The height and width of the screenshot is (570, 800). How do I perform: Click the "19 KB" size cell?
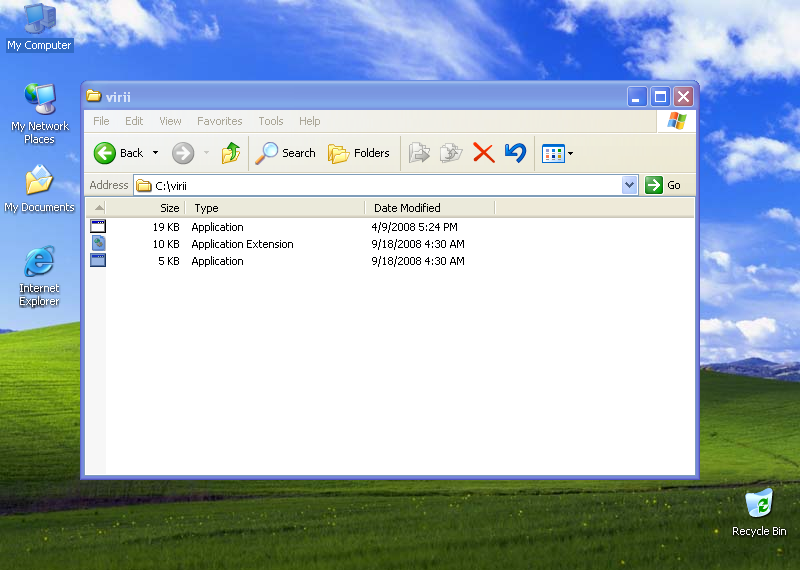166,227
